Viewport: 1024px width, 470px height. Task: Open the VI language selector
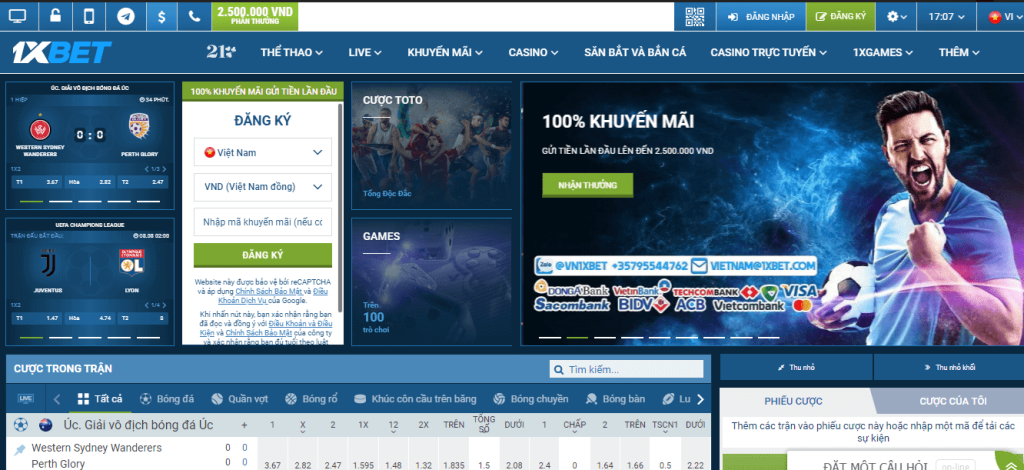tap(1000, 17)
